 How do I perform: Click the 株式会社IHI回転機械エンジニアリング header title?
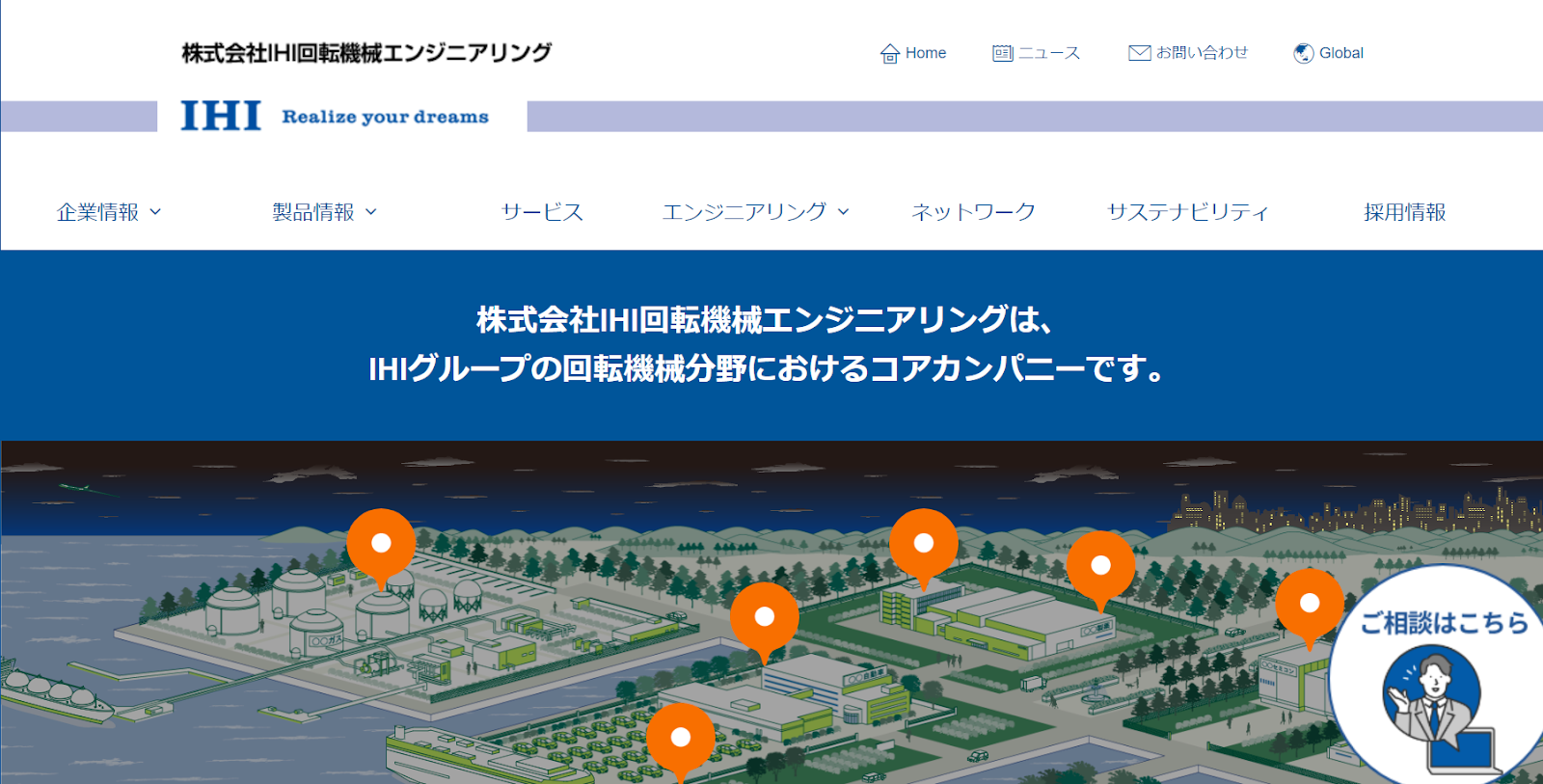[x=366, y=53]
